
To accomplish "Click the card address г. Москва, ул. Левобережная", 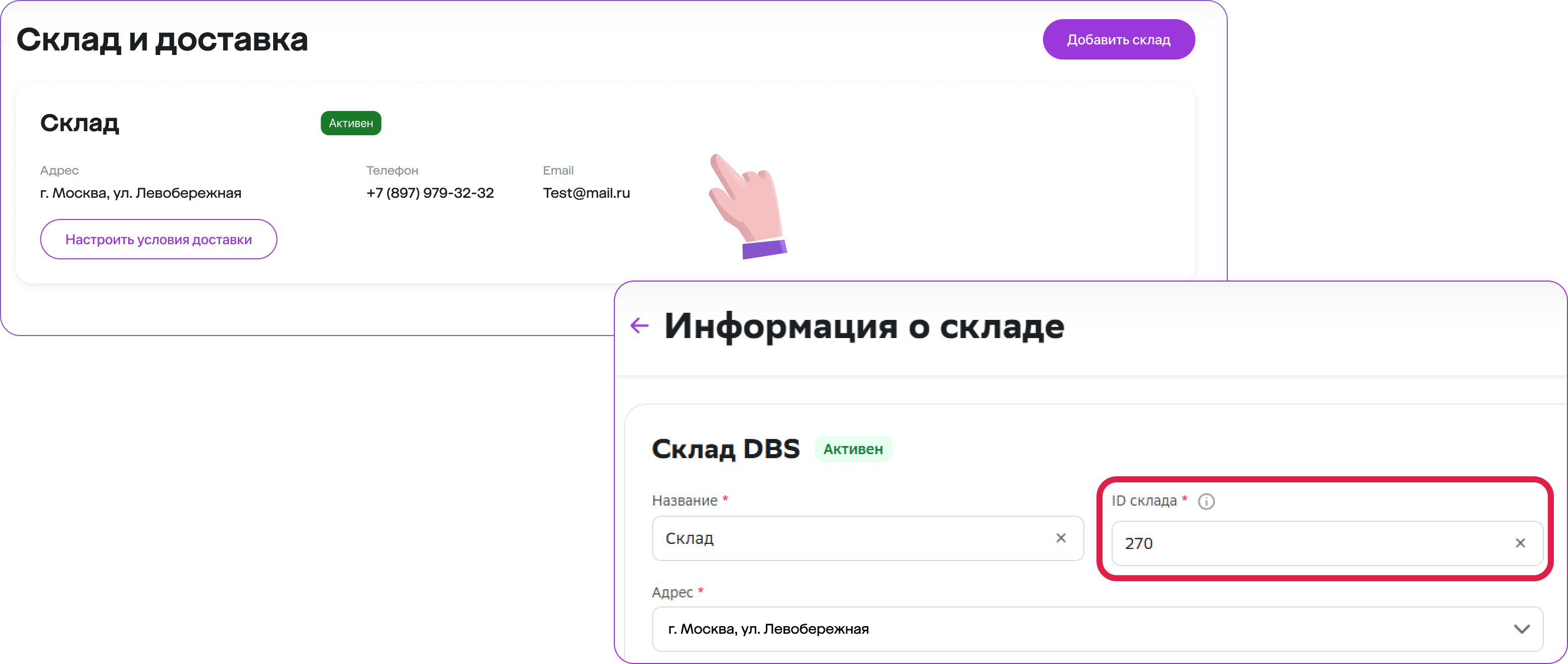I will coord(141,193).
